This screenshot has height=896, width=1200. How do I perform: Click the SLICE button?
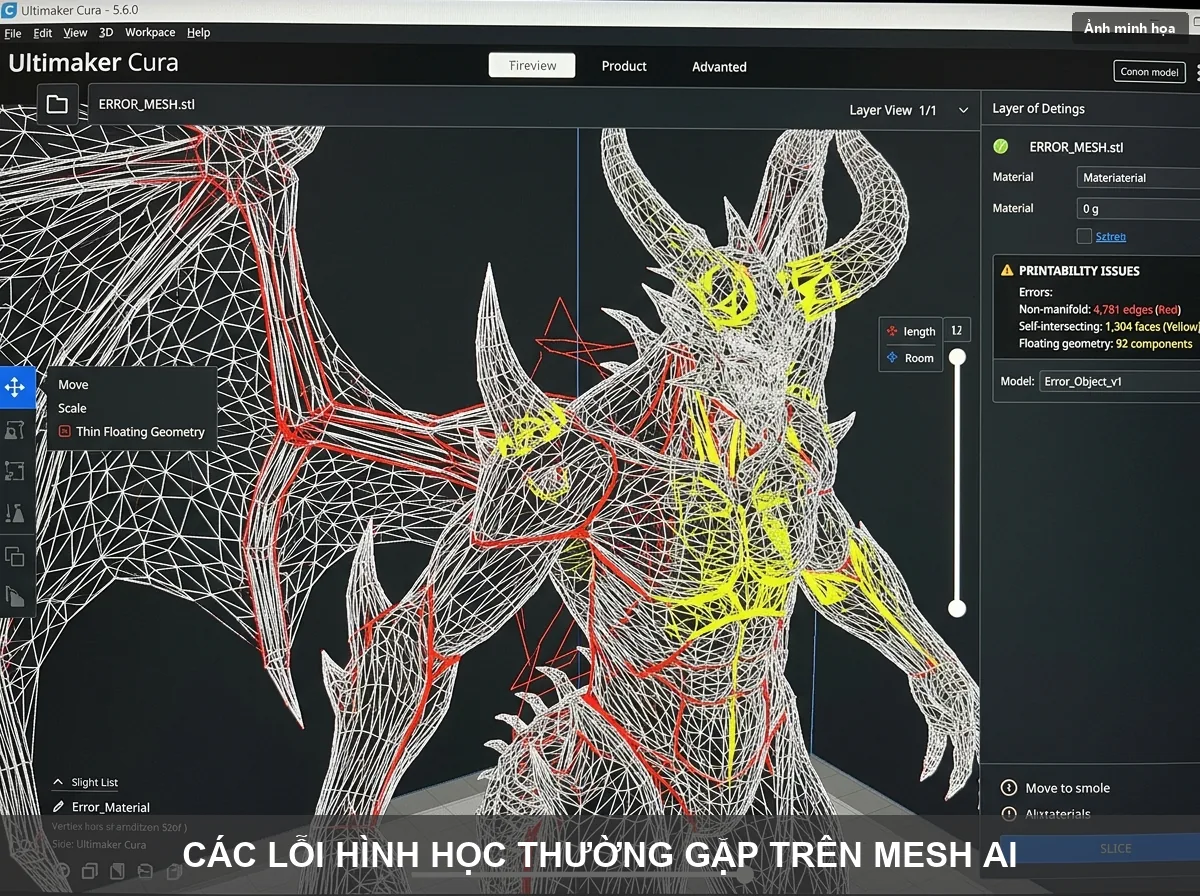click(x=1115, y=848)
